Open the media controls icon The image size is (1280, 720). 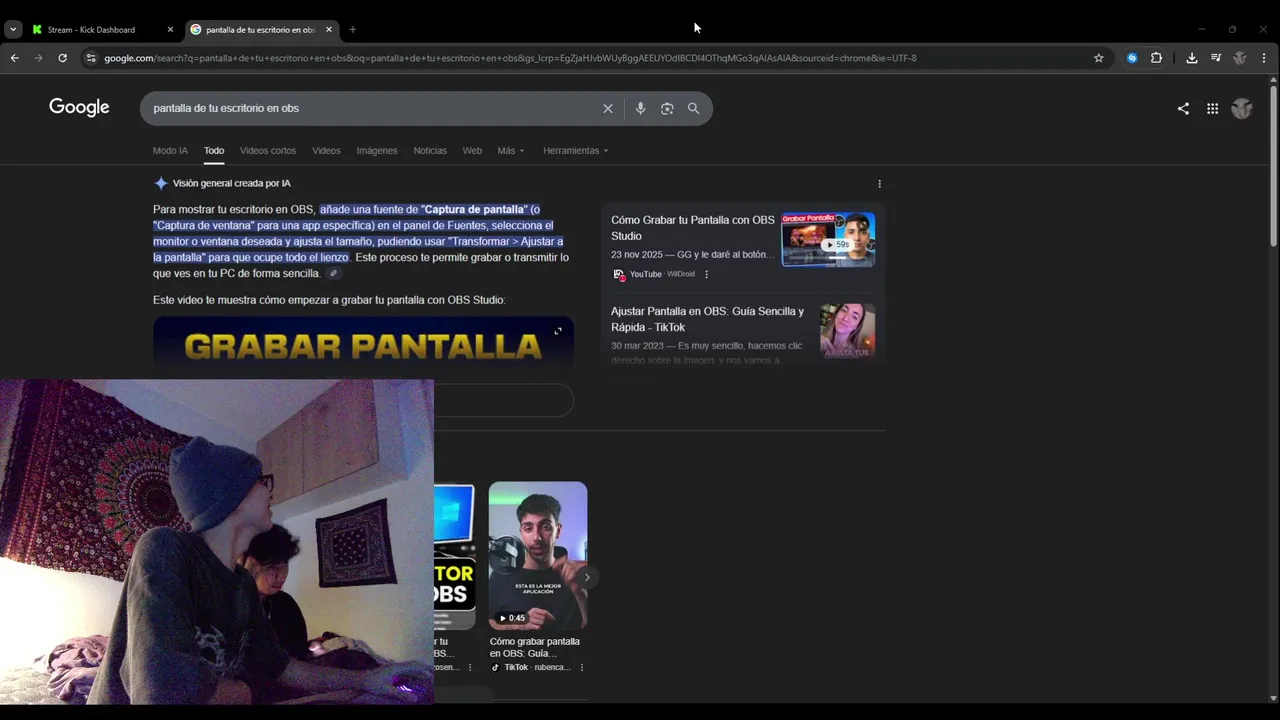[1216, 58]
